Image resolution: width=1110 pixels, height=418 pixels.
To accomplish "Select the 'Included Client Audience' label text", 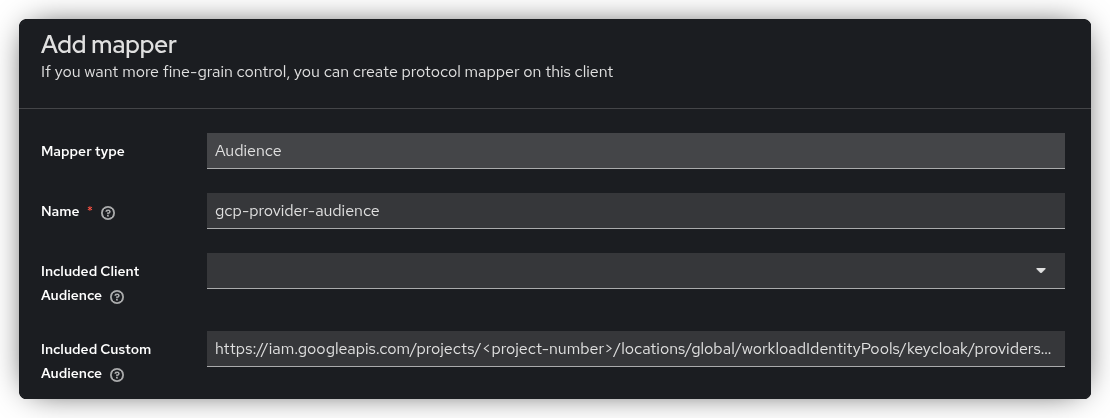I will [90, 272].
